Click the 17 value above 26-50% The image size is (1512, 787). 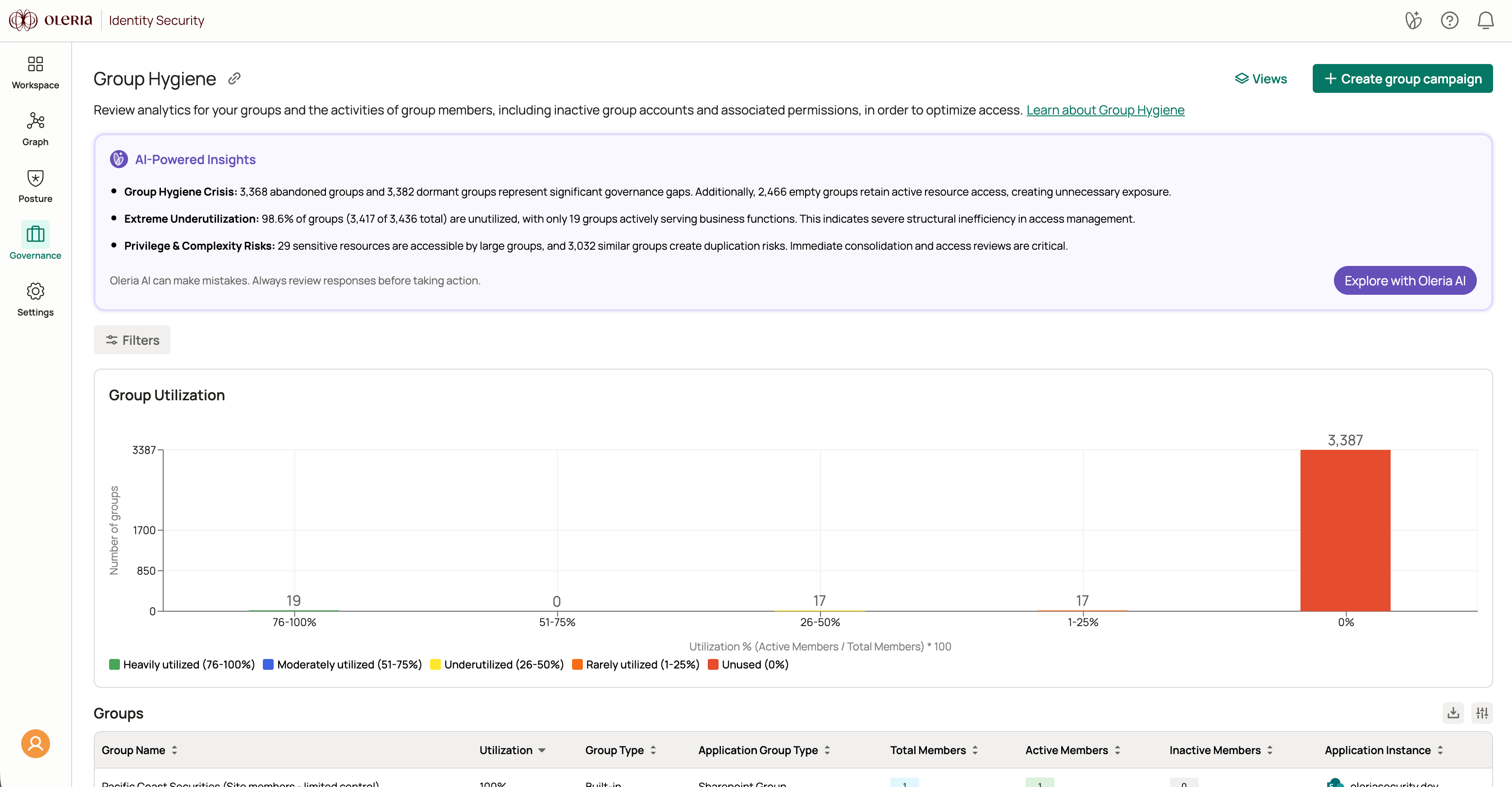pos(819,600)
